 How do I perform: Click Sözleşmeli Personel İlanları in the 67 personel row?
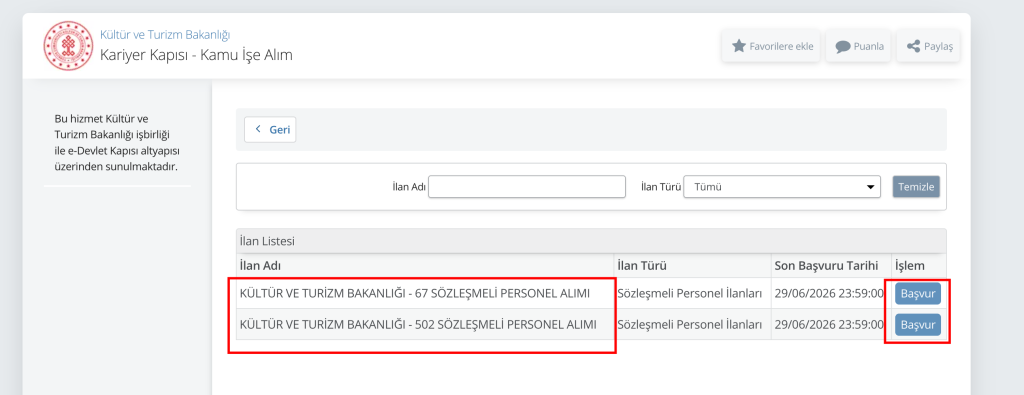690,294
